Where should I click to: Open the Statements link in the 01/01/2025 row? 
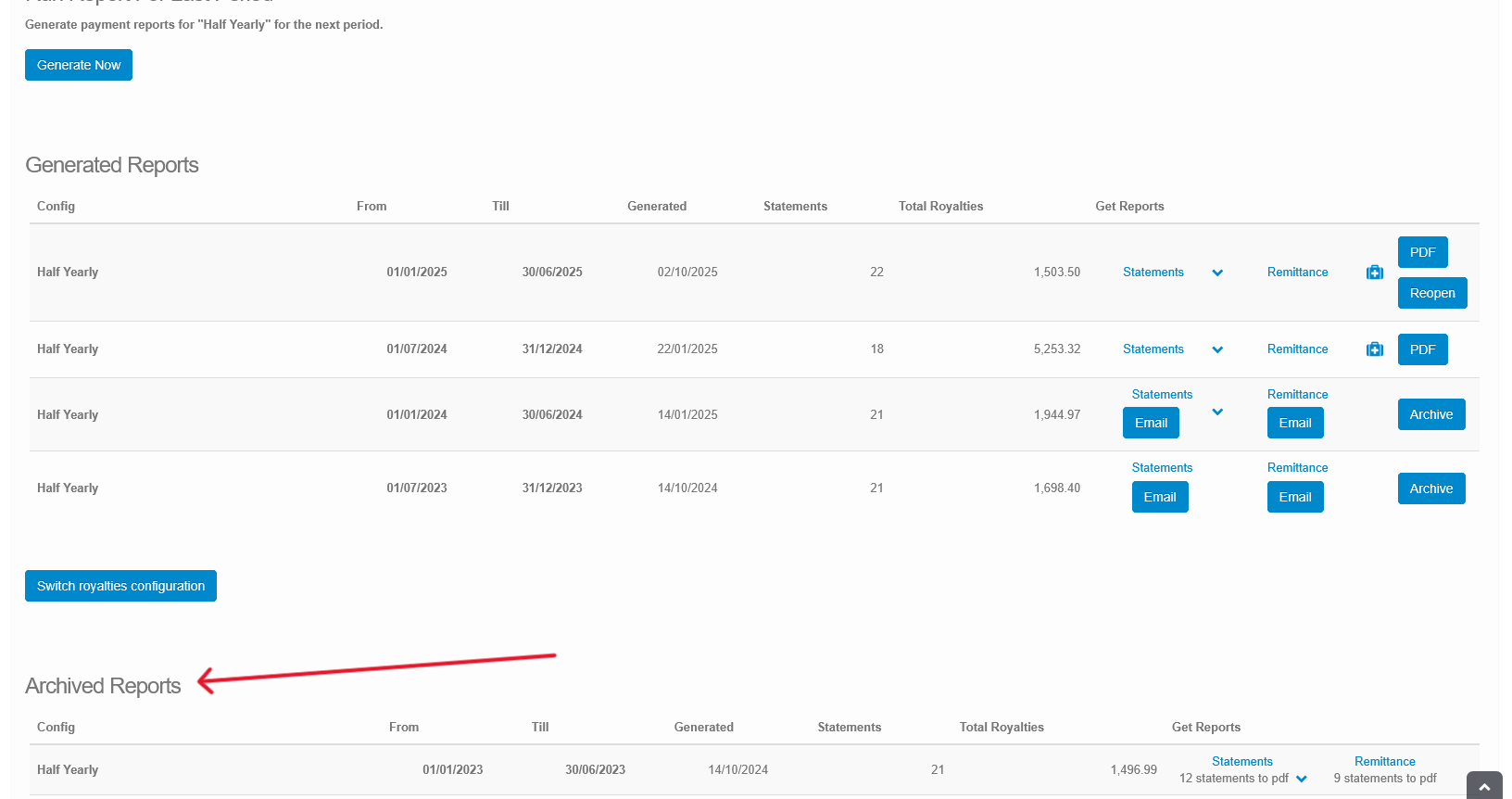[x=1153, y=273]
